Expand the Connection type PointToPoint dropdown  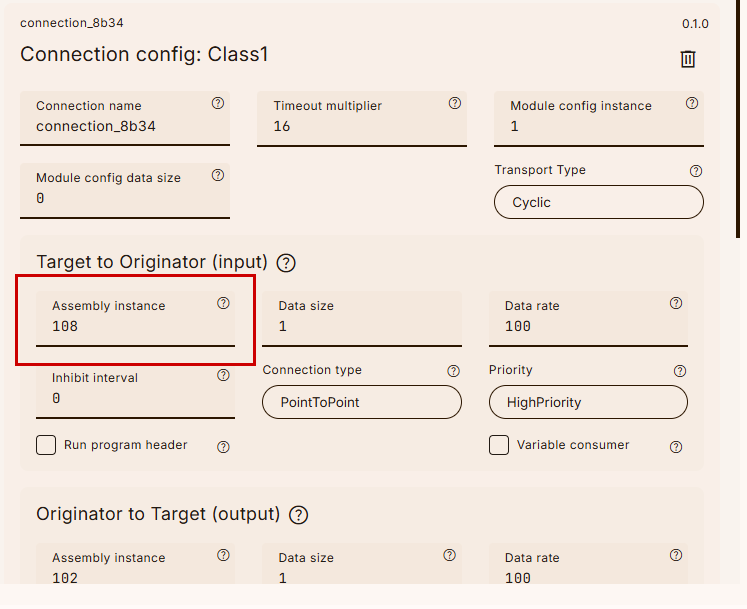(362, 402)
